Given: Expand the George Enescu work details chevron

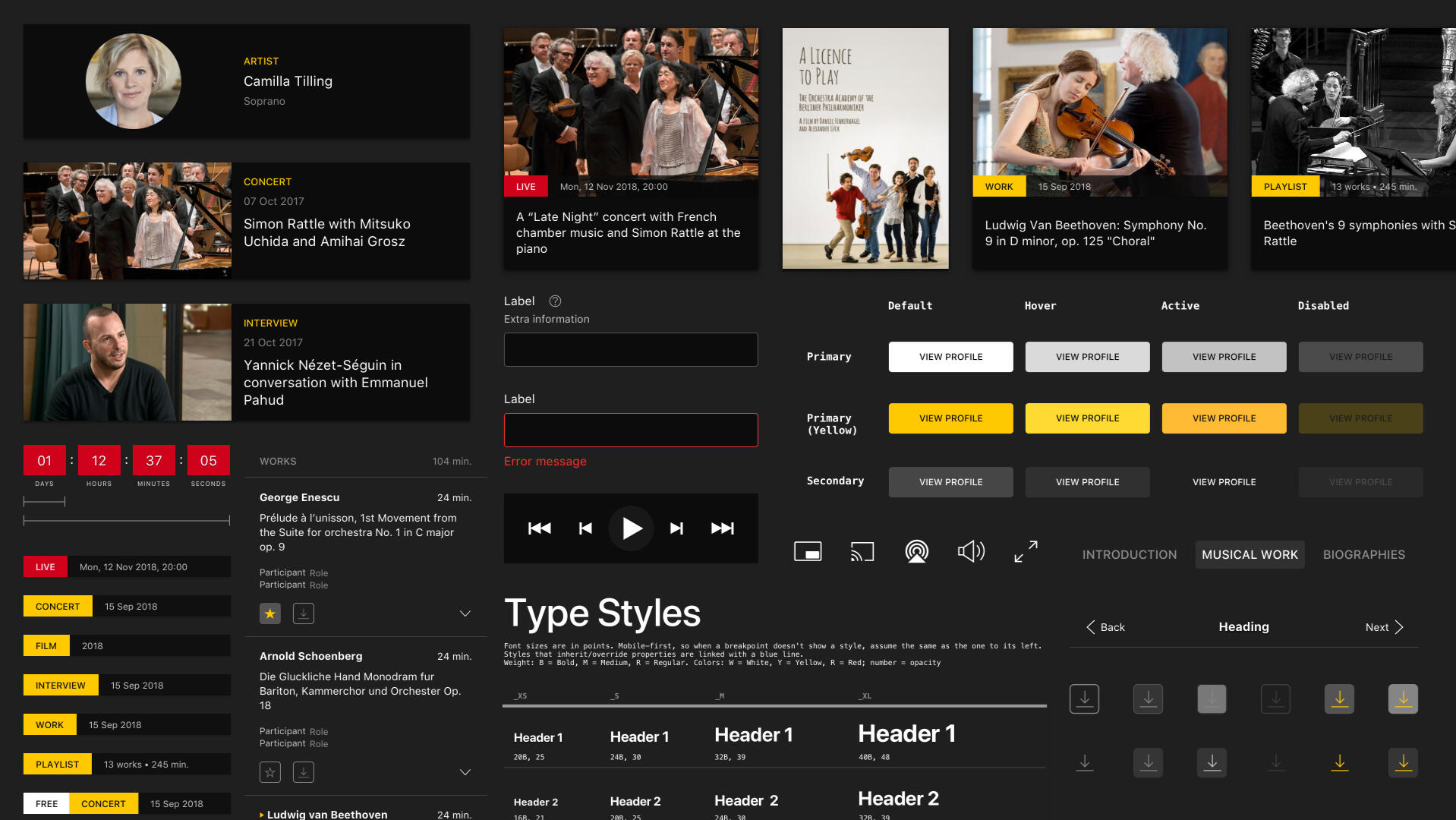Looking at the screenshot, I should (x=465, y=613).
